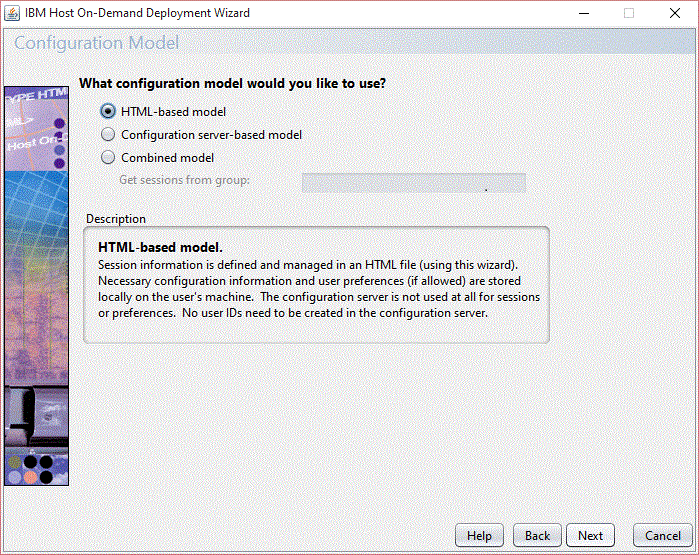Click the maximize button in title bar
The width and height of the screenshot is (699, 555).
point(629,13)
